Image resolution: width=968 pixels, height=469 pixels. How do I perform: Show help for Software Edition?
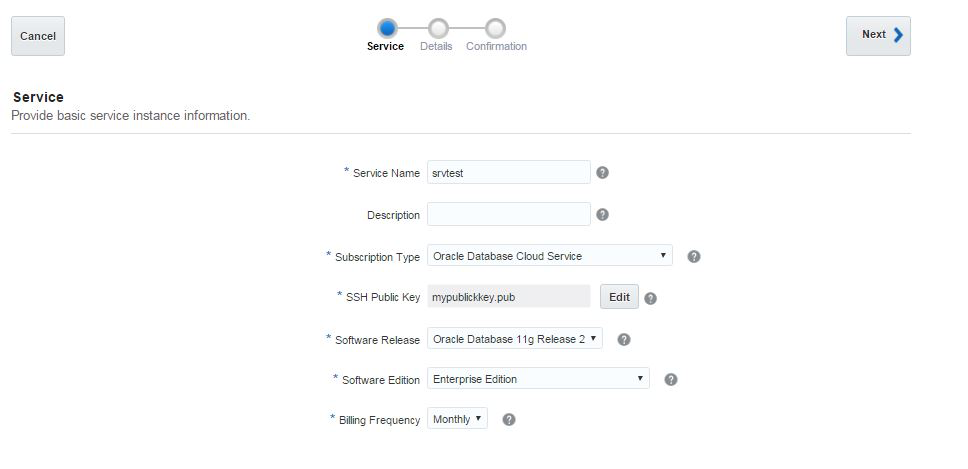(x=671, y=379)
